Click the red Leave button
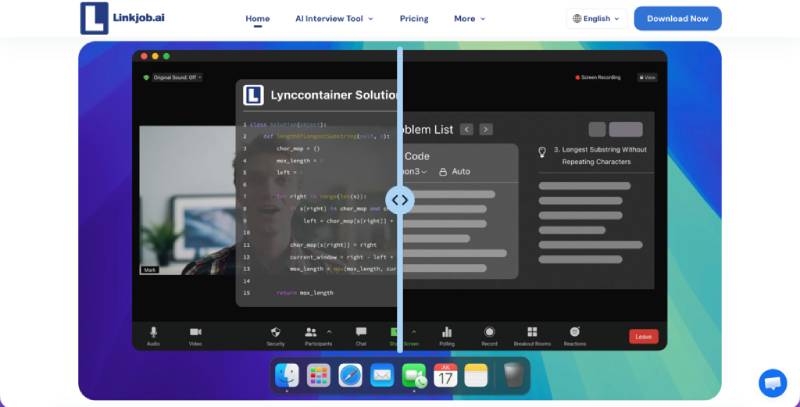 (643, 337)
